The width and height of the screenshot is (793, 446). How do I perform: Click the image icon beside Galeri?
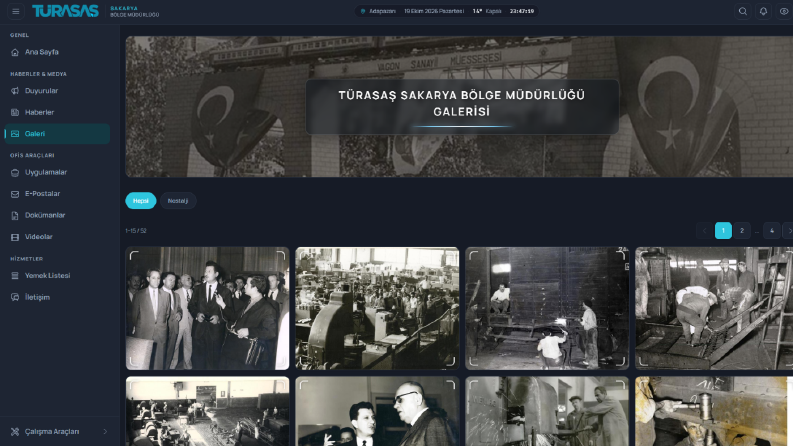tap(15, 134)
